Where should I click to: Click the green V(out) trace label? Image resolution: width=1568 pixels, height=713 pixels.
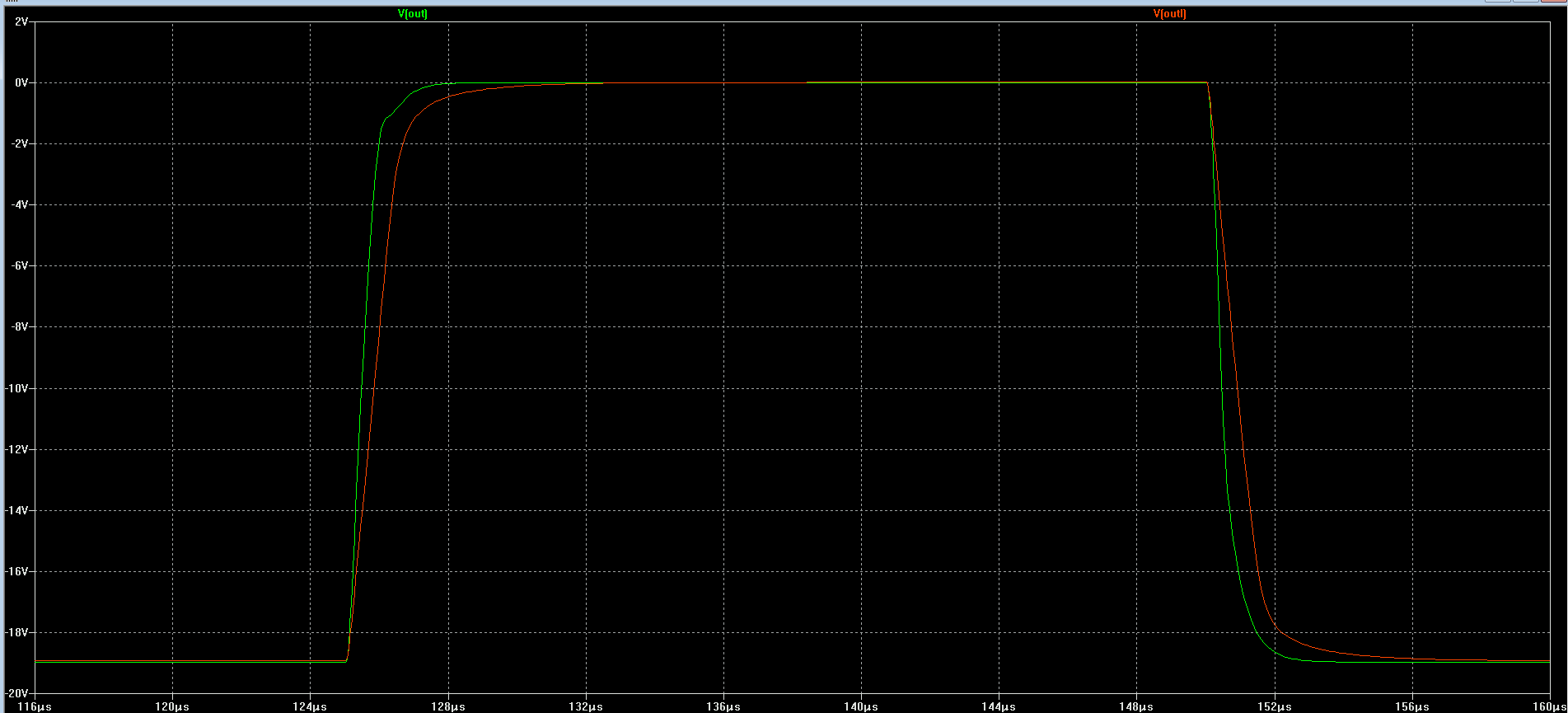(x=413, y=14)
